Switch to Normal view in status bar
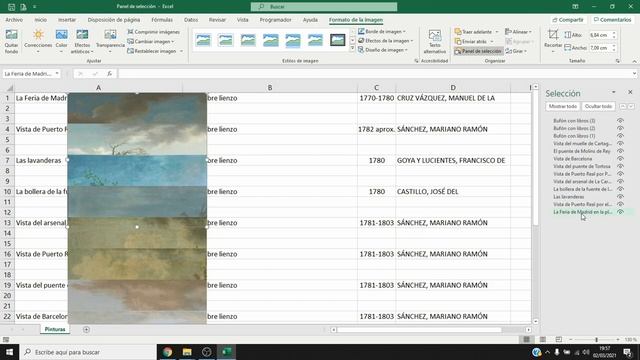 point(527,339)
